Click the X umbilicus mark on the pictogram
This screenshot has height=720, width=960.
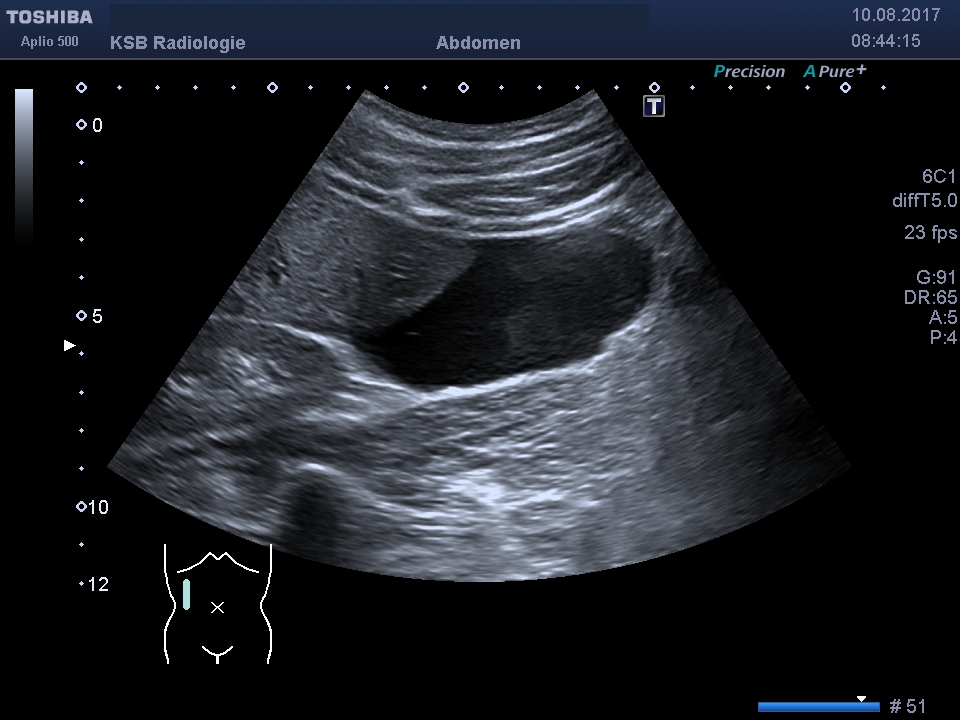pos(217,607)
